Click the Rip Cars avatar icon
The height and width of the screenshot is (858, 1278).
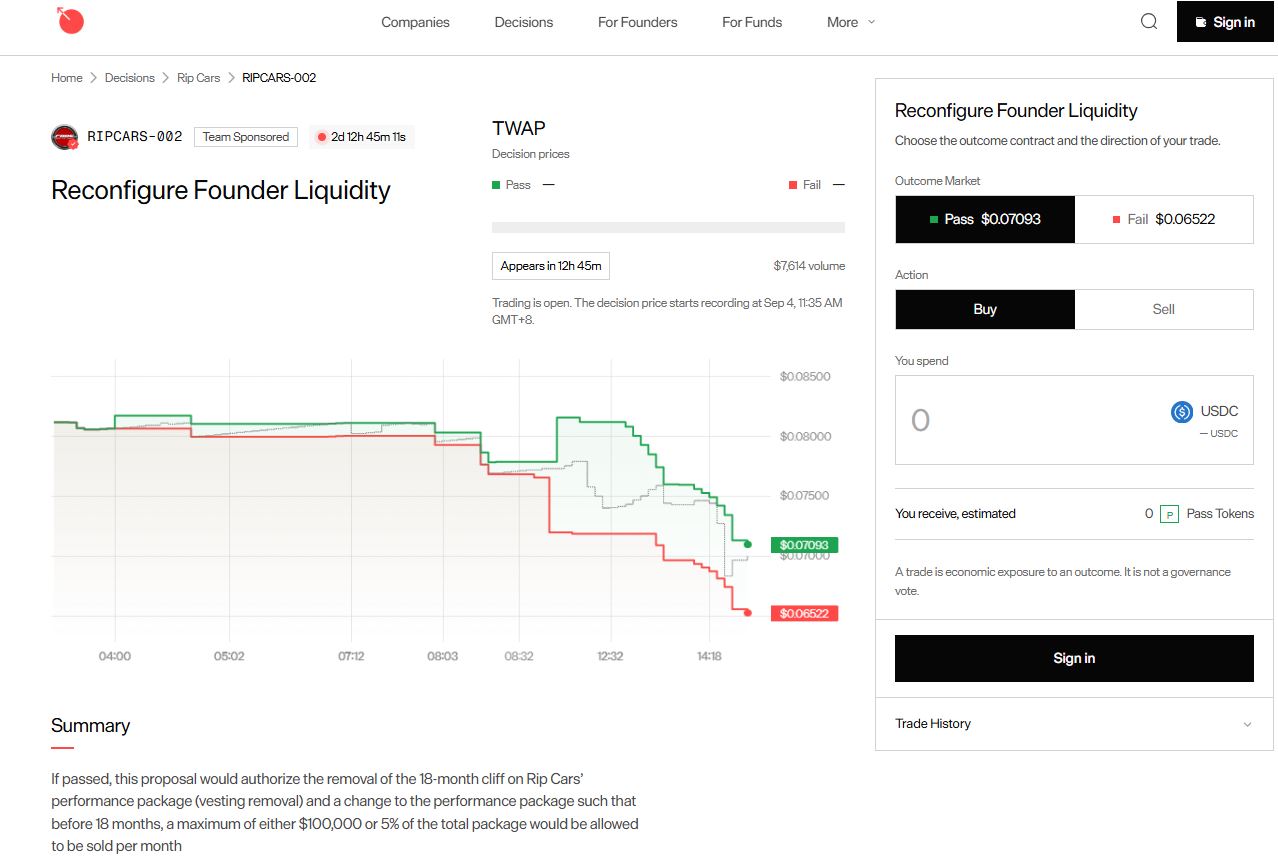(65, 137)
